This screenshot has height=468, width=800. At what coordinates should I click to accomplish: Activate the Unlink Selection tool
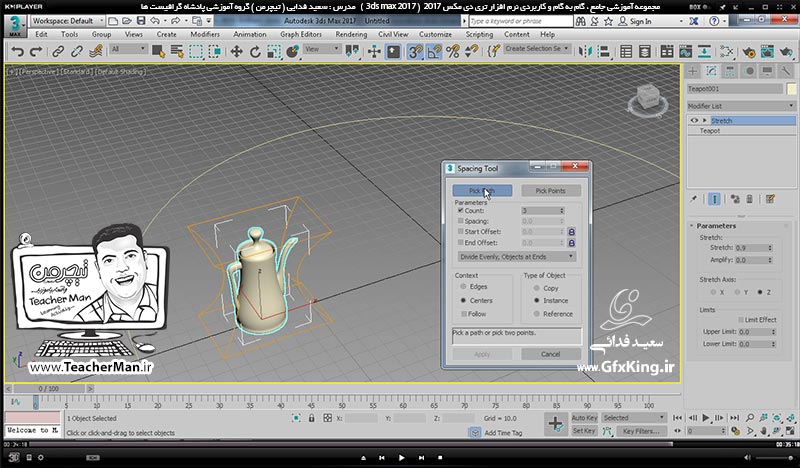point(77,52)
